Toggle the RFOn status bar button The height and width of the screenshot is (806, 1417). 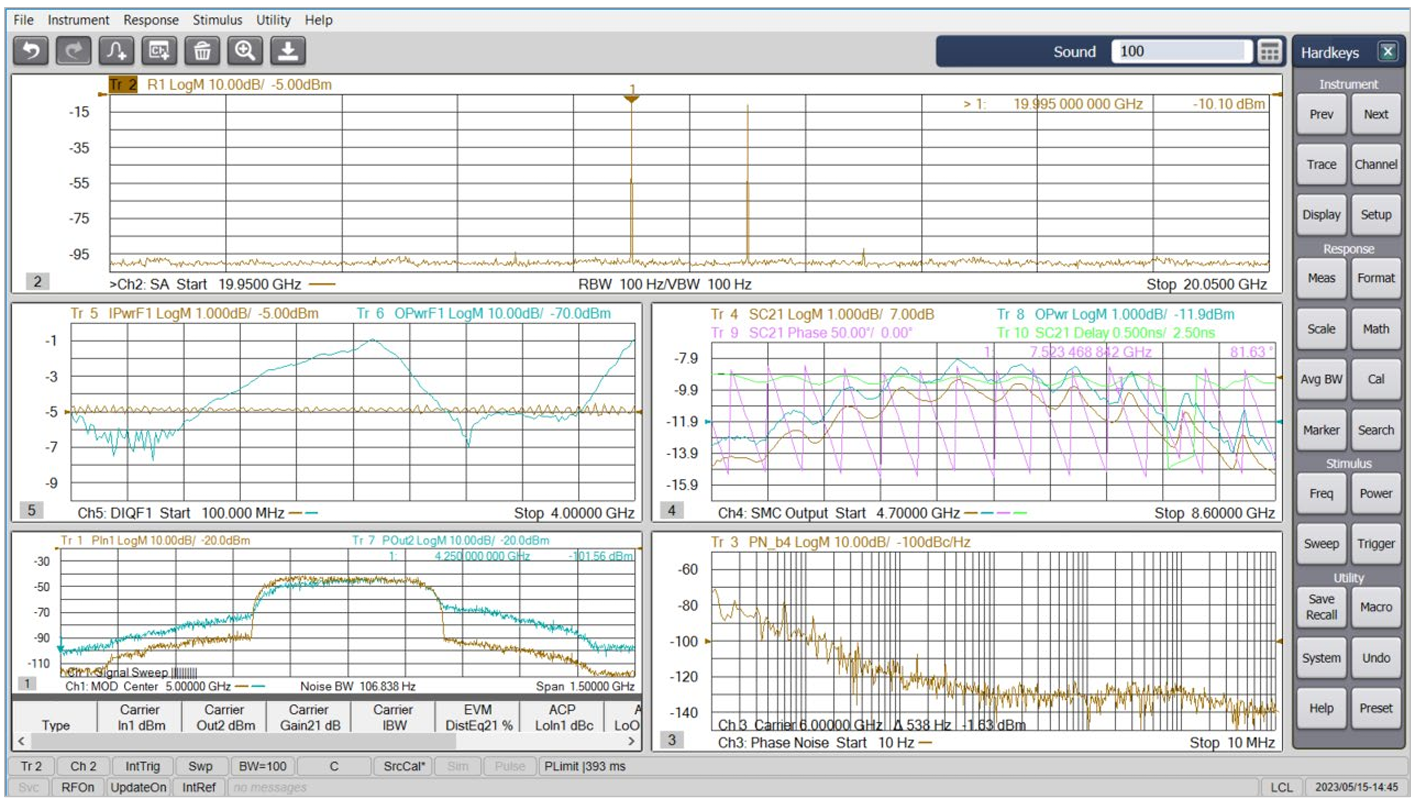78,788
